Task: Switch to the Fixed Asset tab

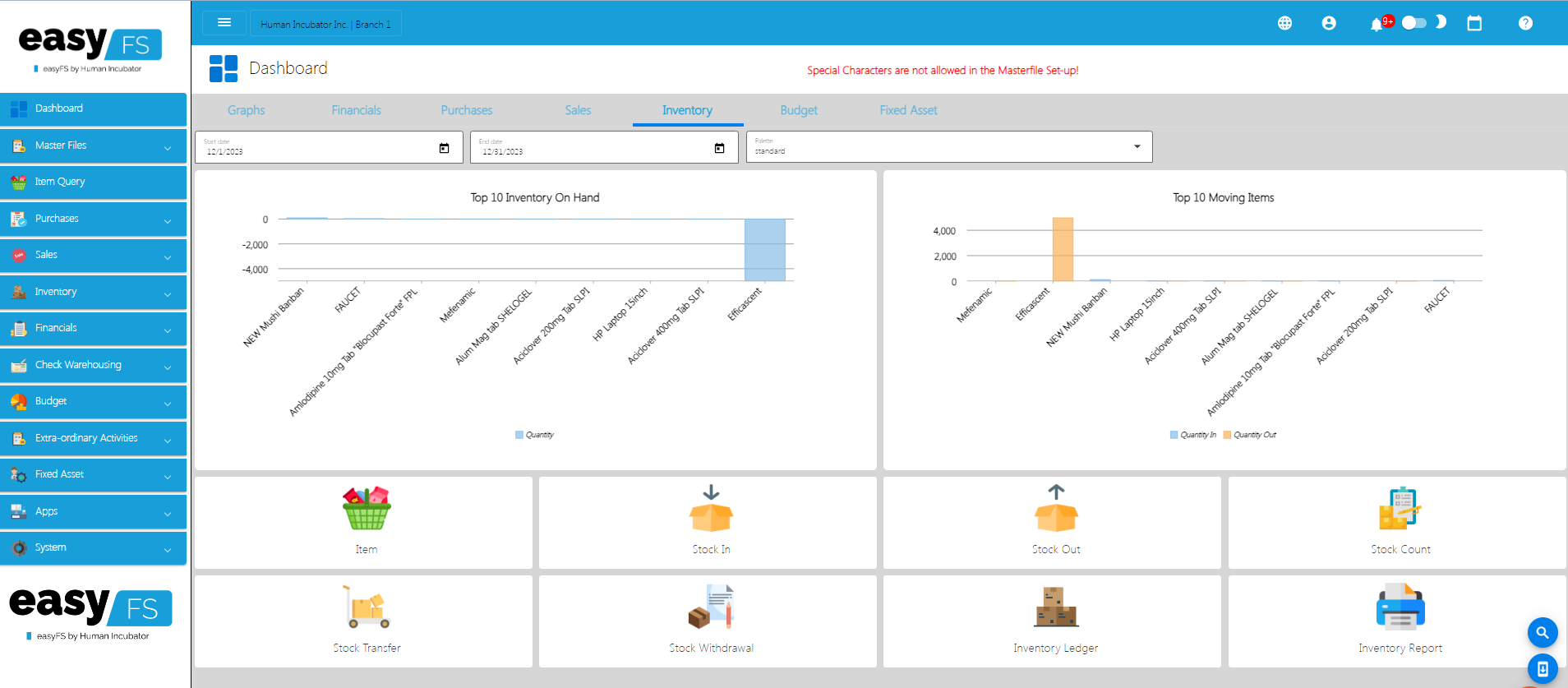Action: (908, 110)
